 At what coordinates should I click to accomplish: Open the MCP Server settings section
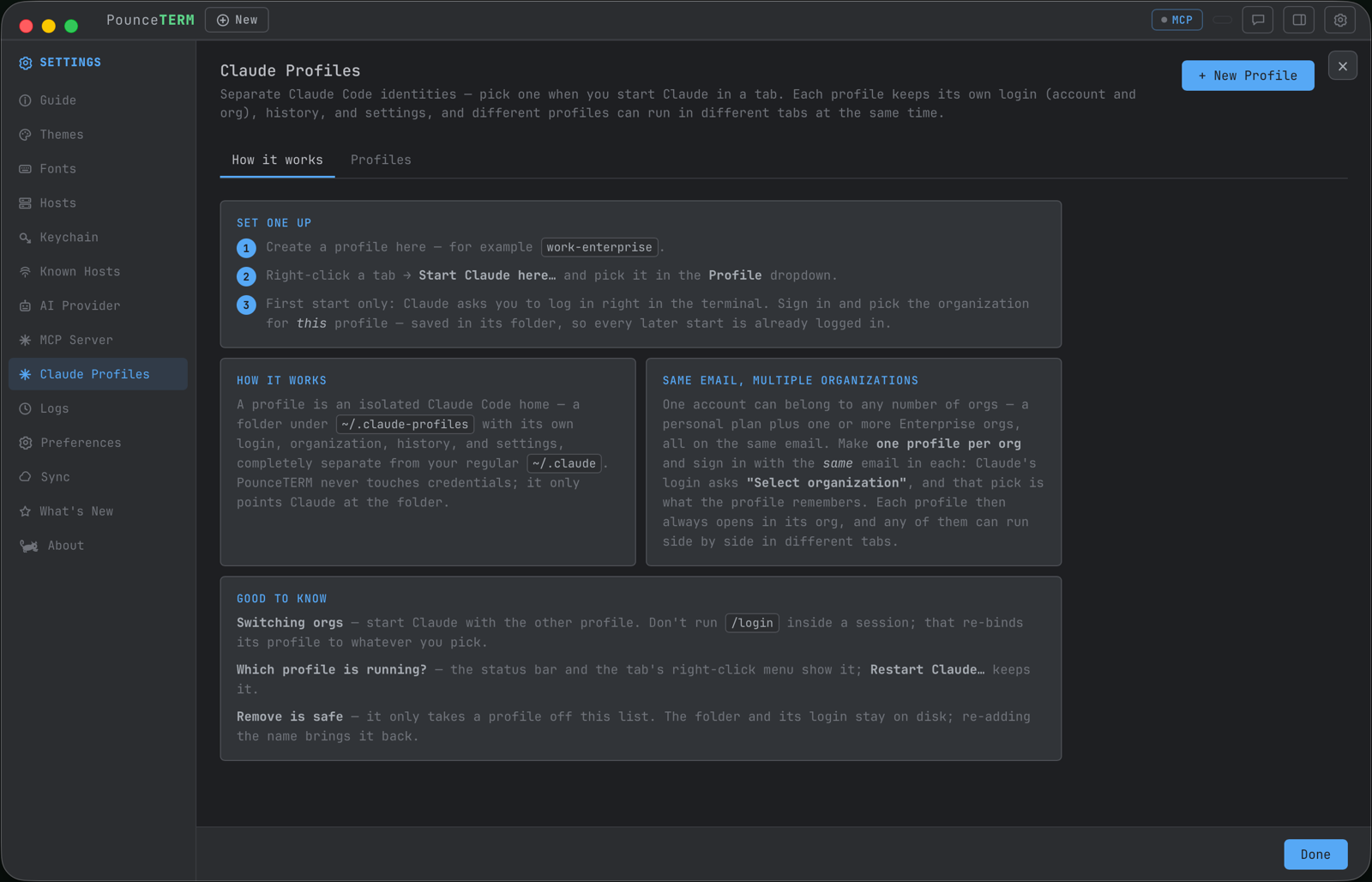click(98, 341)
